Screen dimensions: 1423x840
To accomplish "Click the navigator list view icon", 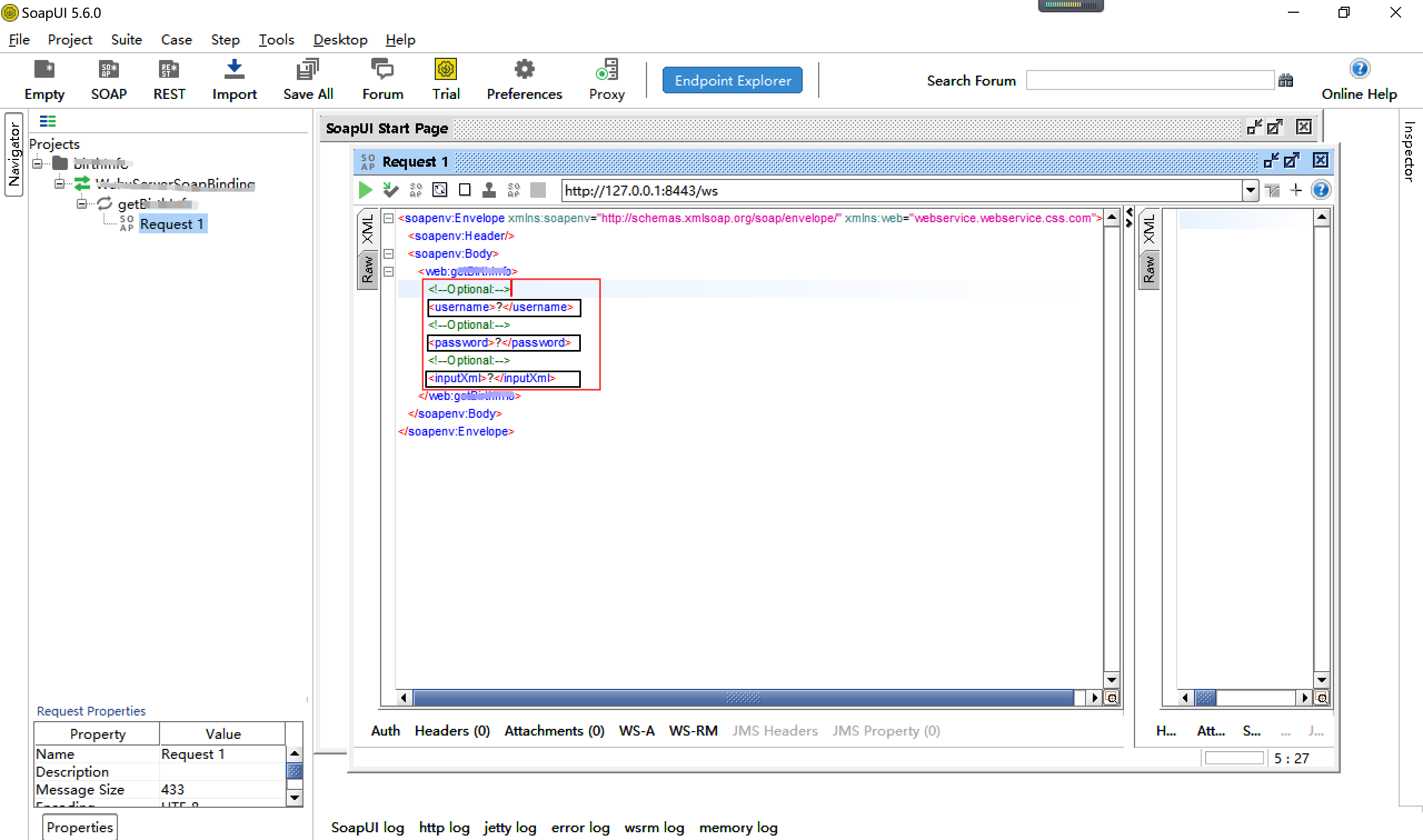I will click(x=48, y=121).
